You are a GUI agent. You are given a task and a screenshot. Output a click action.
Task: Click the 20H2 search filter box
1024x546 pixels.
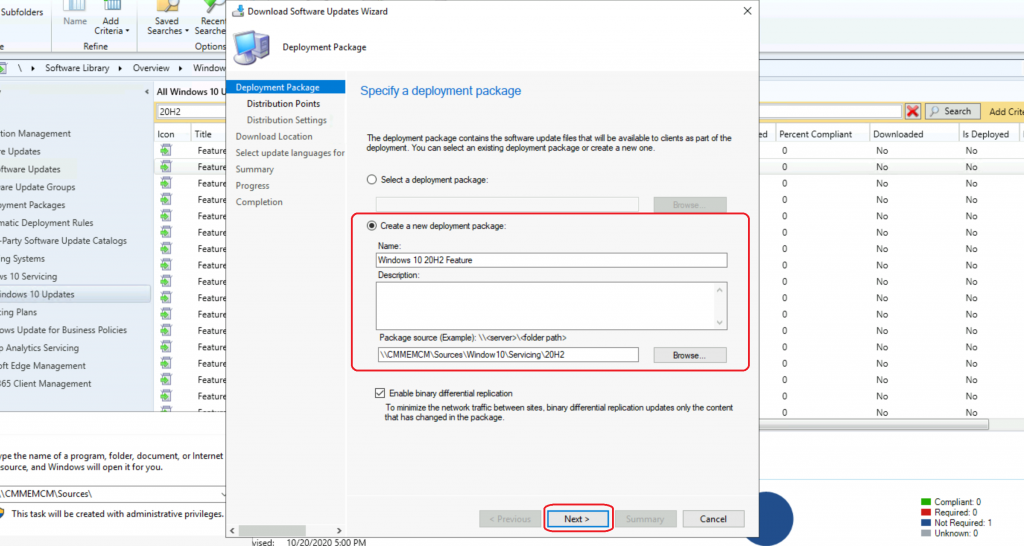(x=191, y=112)
